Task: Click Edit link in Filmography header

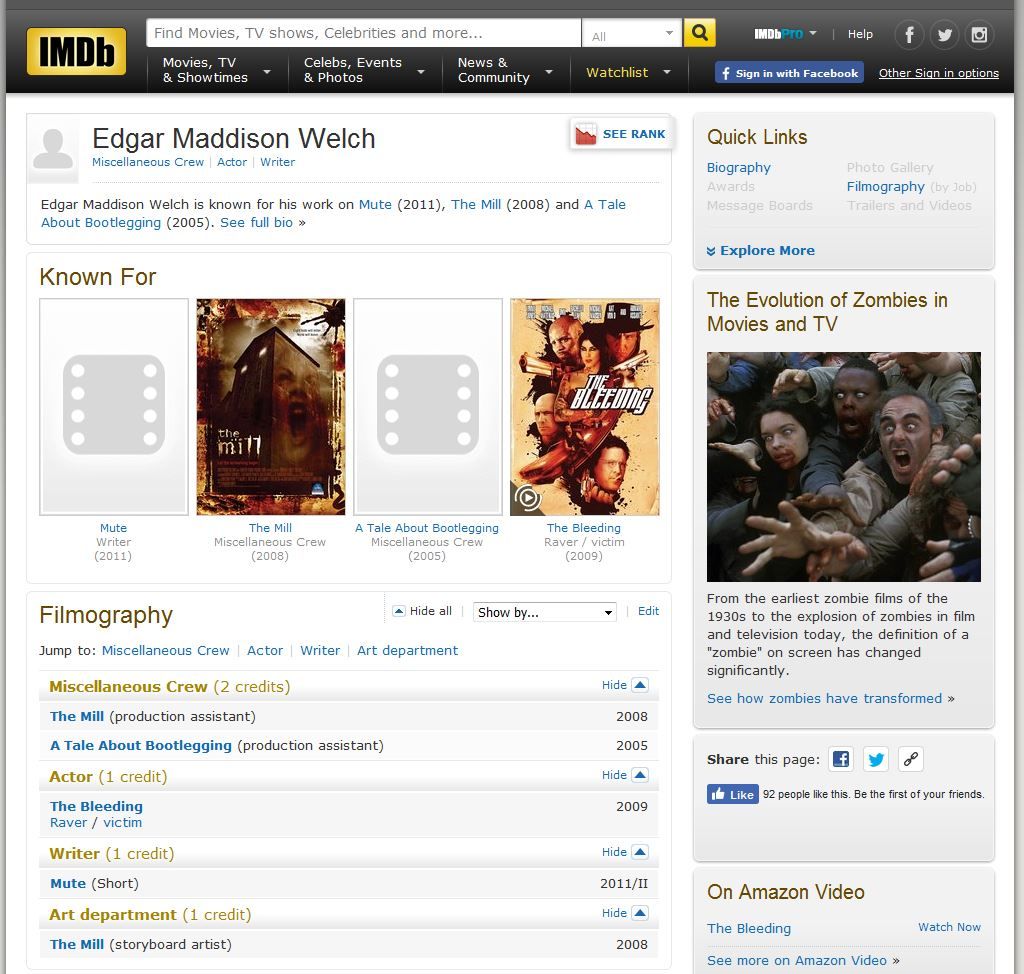Action: [648, 611]
